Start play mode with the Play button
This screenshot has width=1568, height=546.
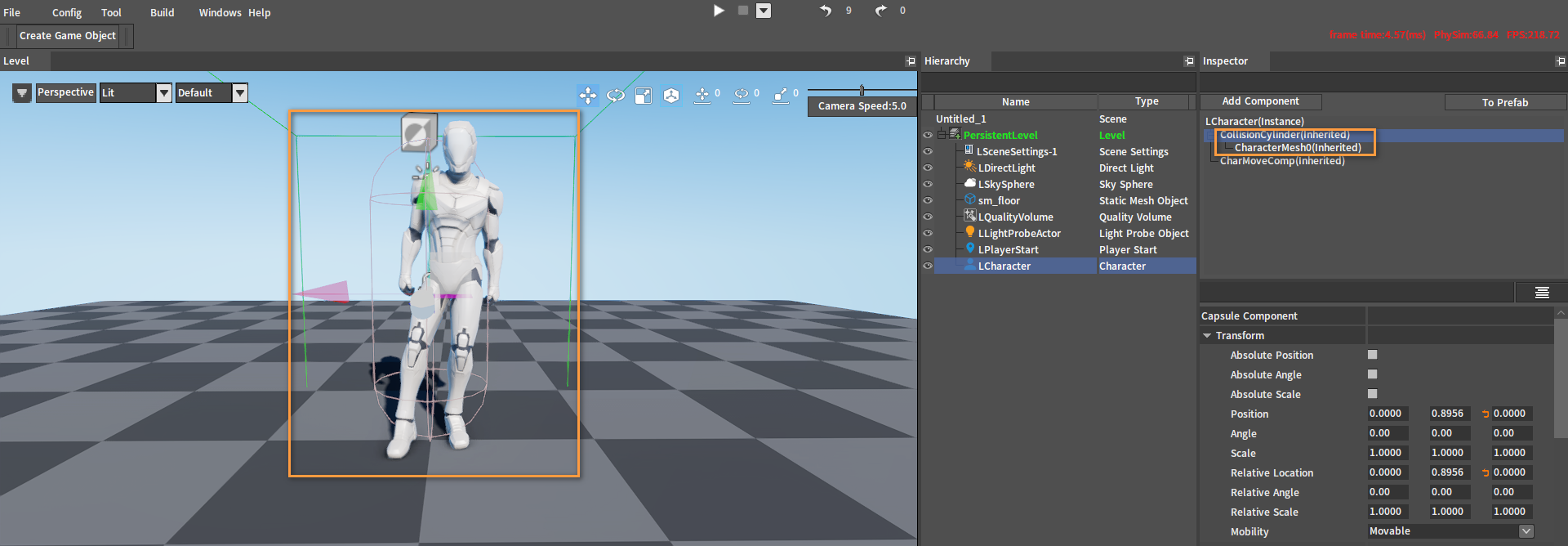(x=719, y=11)
